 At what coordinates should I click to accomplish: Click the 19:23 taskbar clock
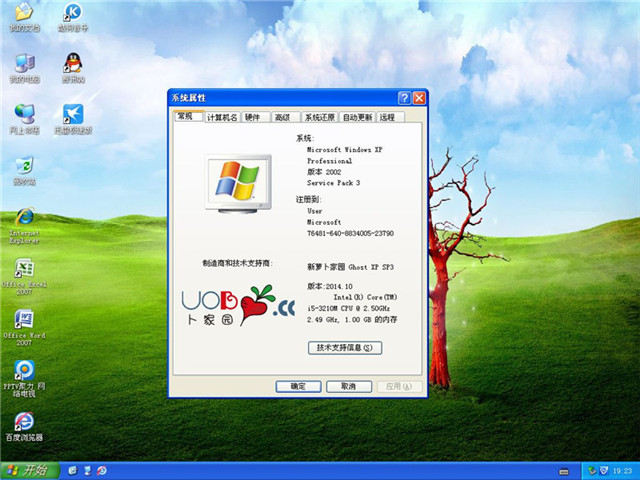(622, 471)
